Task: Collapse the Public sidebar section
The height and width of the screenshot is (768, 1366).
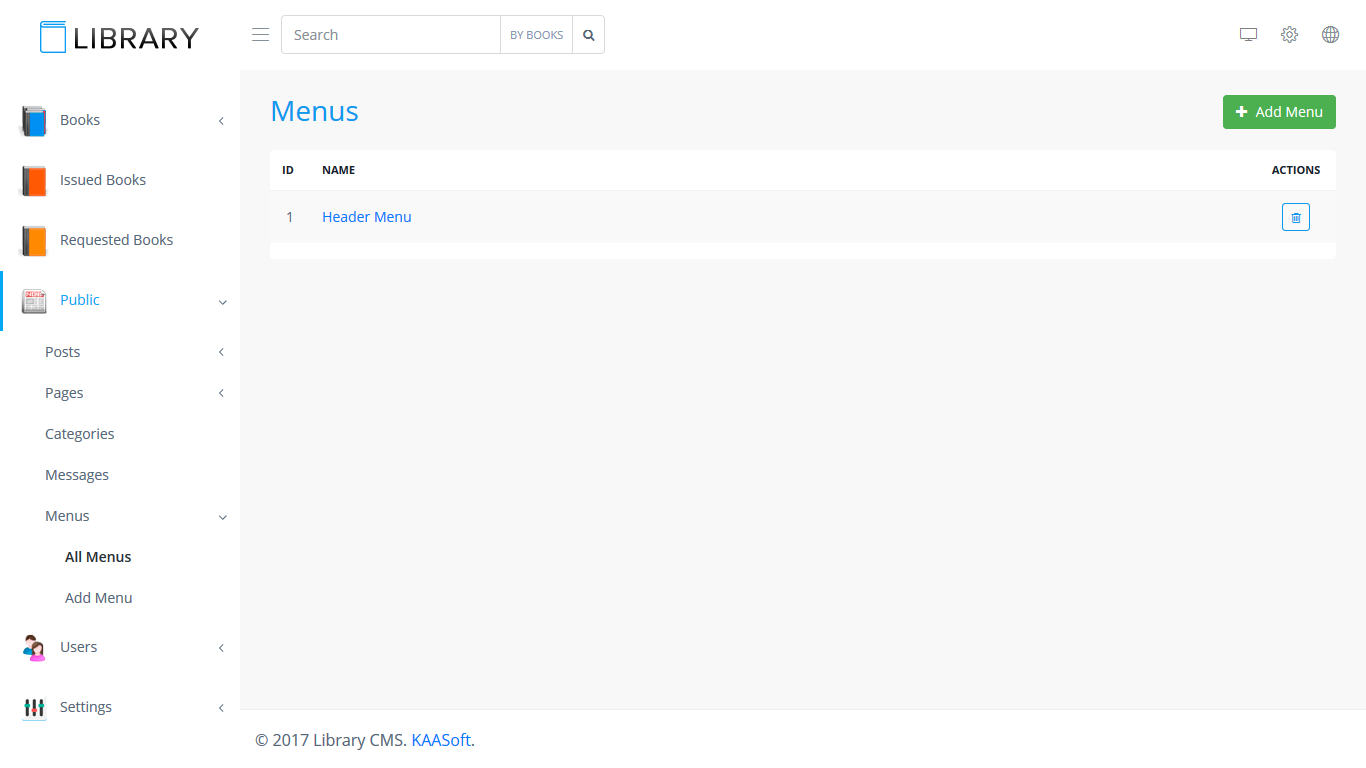Action: (80, 300)
